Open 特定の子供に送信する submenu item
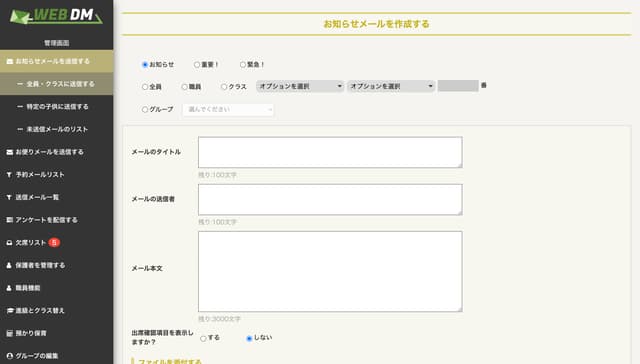 57,107
